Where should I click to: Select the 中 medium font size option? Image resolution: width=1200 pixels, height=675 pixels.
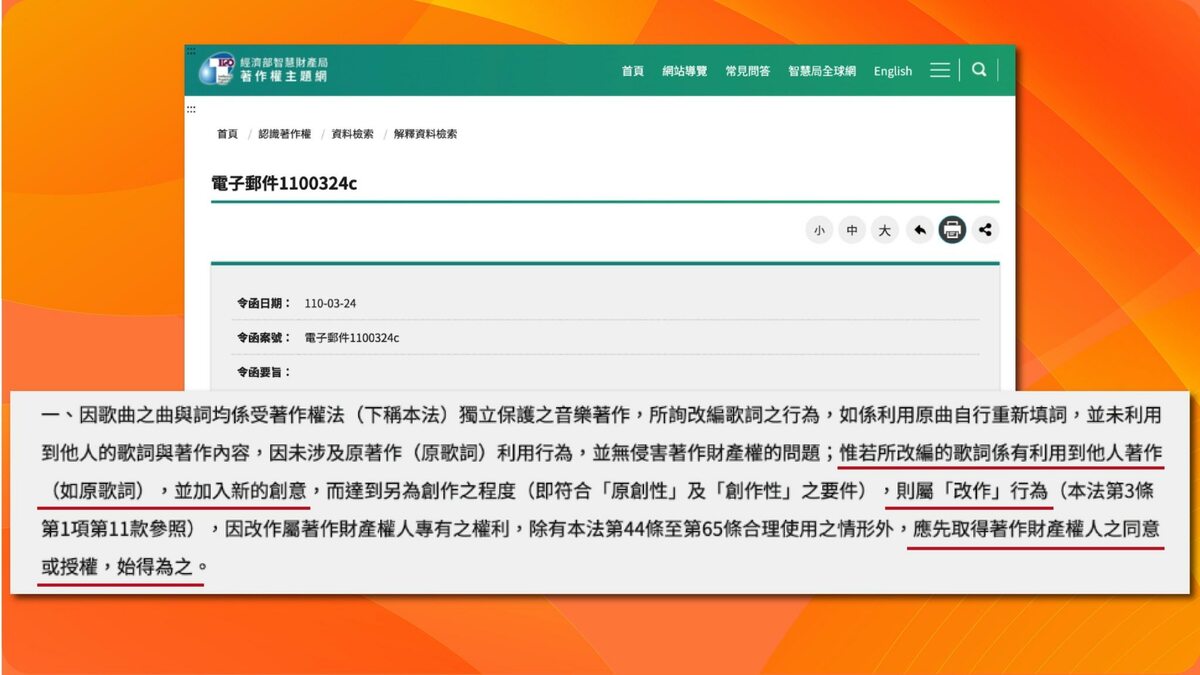852,229
